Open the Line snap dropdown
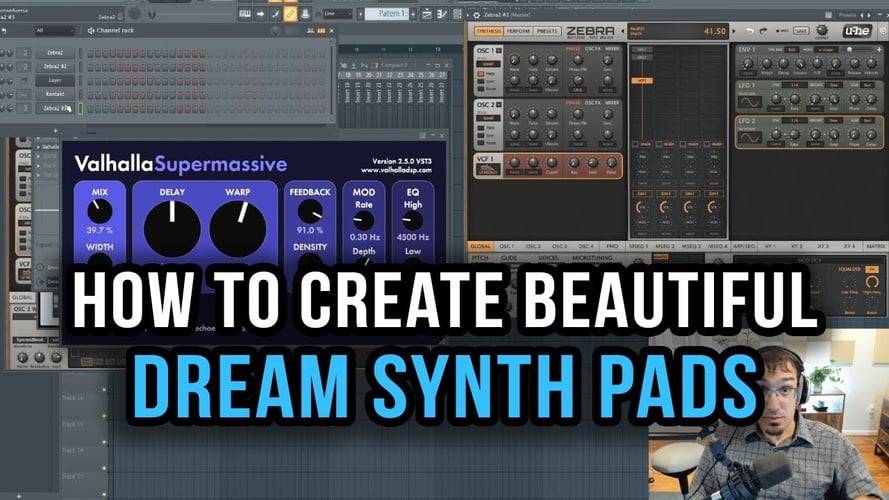This screenshot has height=500, width=889. (x=338, y=14)
